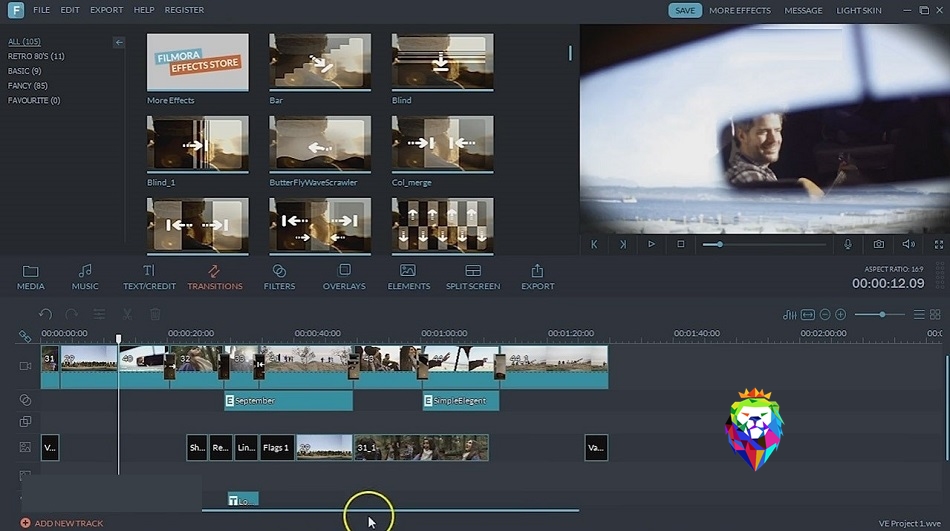950x531 pixels.
Task: Open the Message link
Action: coord(803,10)
